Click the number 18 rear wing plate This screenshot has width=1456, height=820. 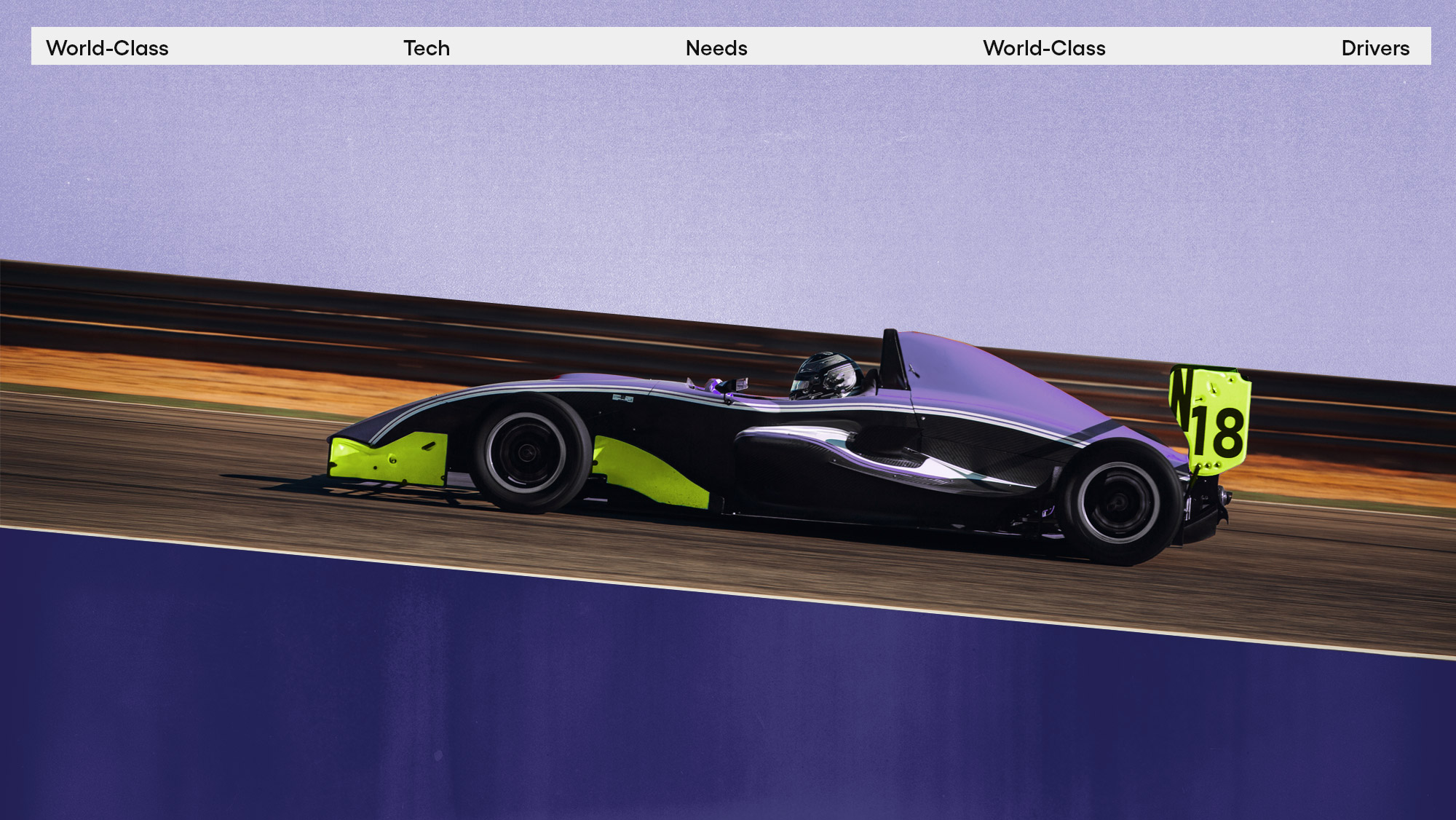click(1217, 430)
